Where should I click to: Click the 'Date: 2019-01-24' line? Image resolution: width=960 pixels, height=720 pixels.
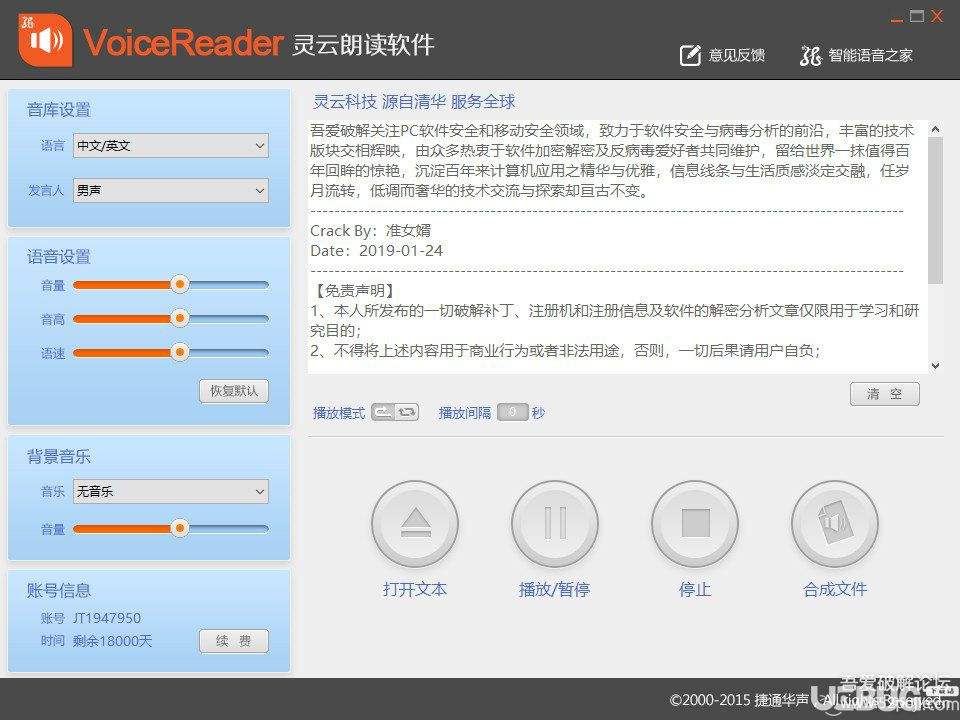point(377,250)
